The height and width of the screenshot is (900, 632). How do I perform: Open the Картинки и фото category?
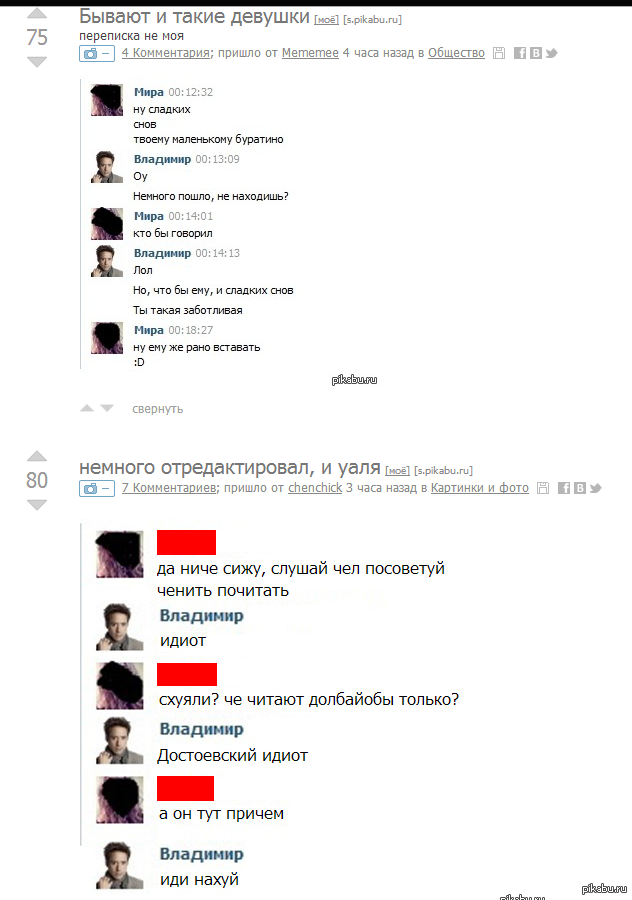tap(480, 488)
